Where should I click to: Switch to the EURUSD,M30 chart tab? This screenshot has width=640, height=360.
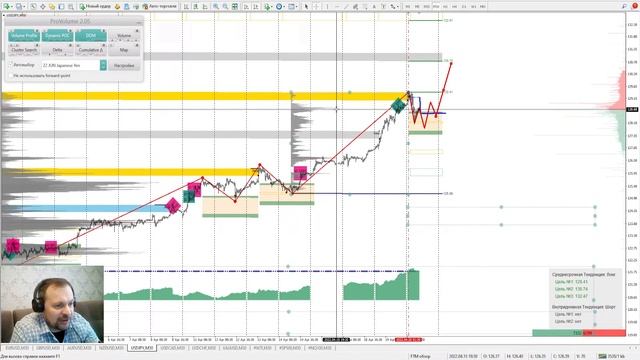coord(17,348)
